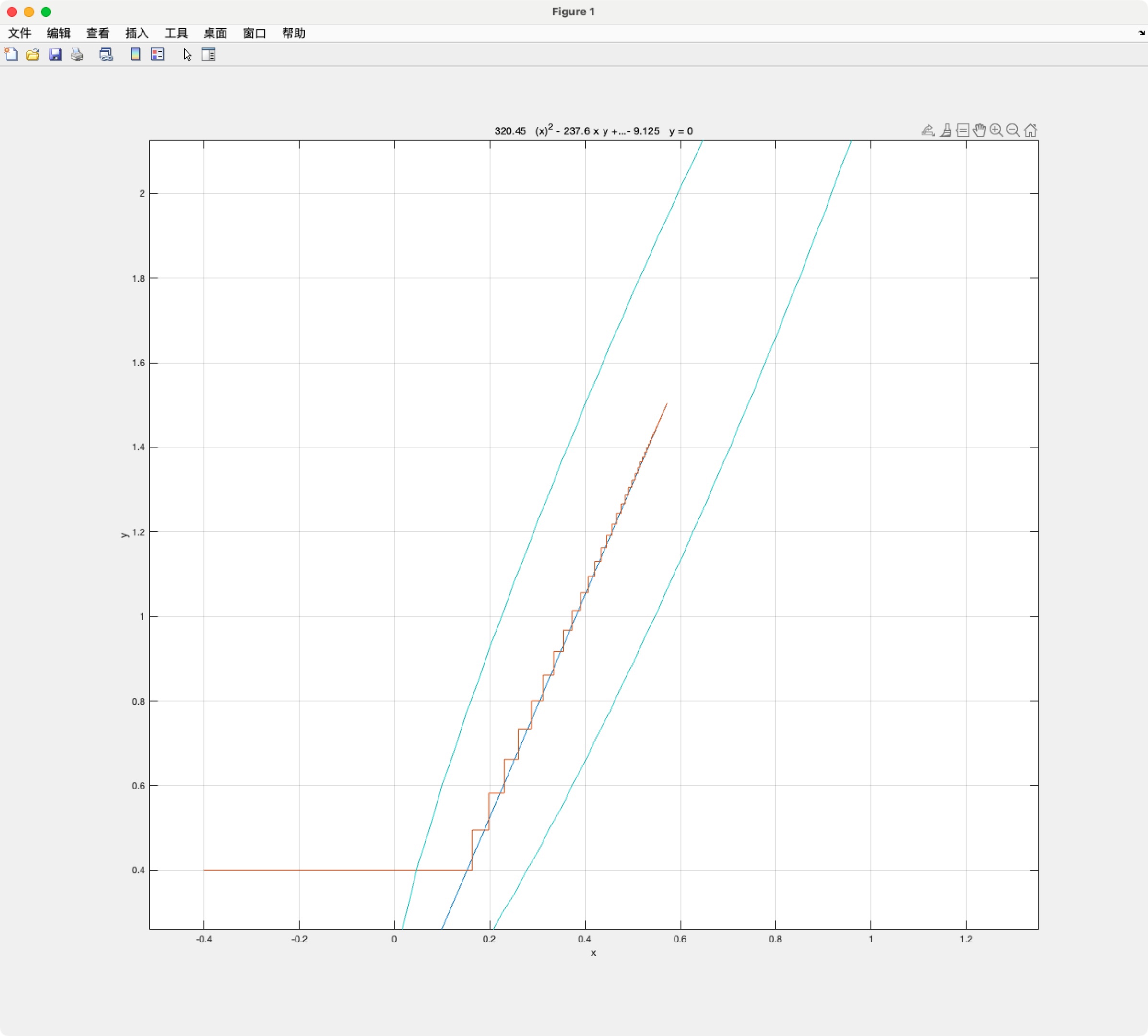Expand the 插入 menu
The height and width of the screenshot is (1036, 1148).
[137, 34]
